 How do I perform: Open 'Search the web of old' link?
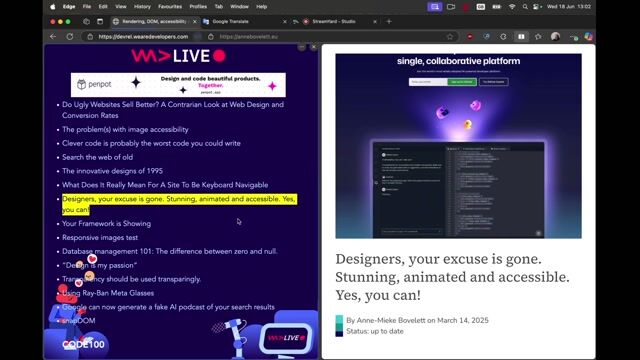pyautogui.click(x=98, y=157)
